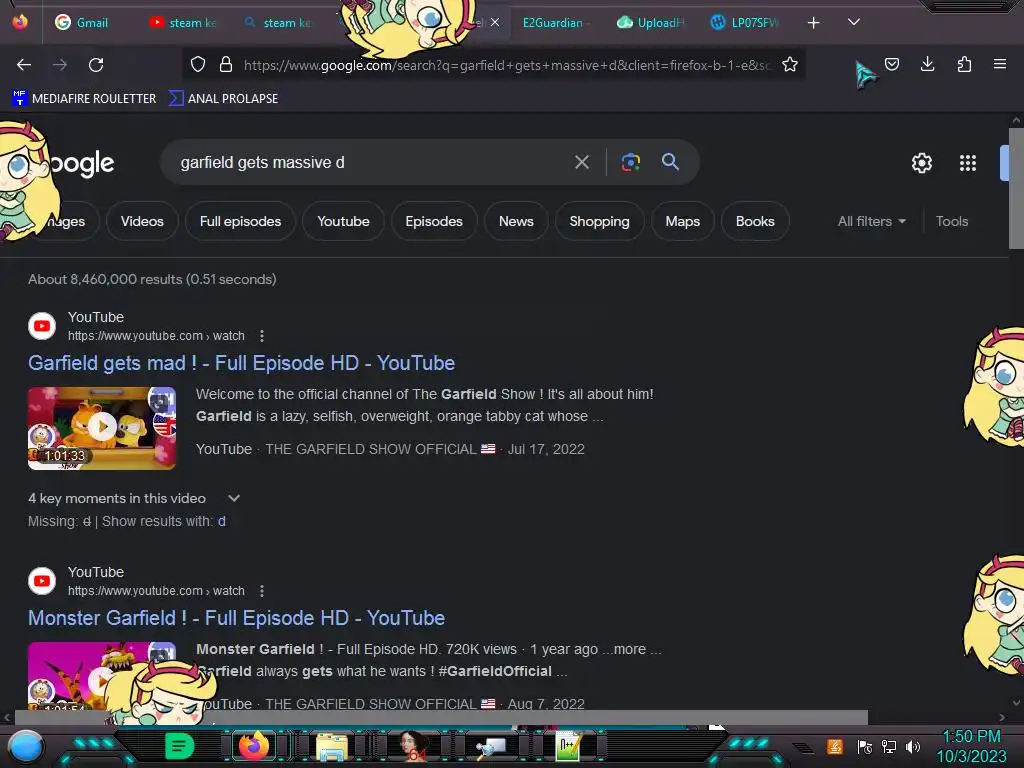Open network icon in system tray
Image resolution: width=1024 pixels, height=768 pixels.
tap(889, 746)
